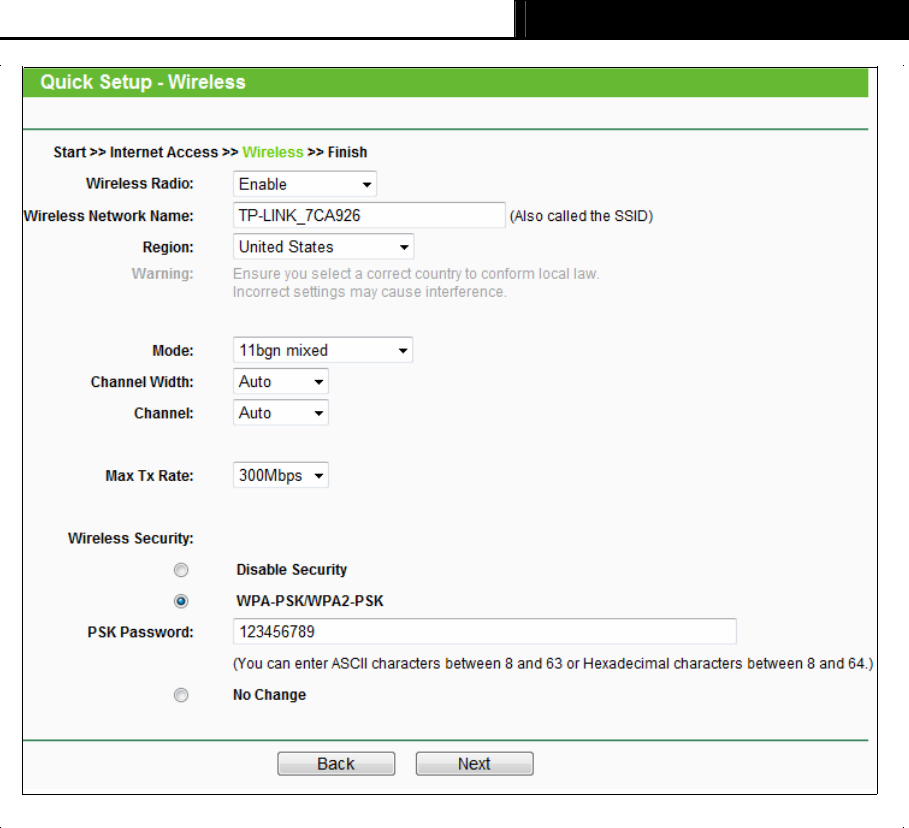Click the 'WPA-PSK/WPA2-PSK' label text
This screenshot has width=909, height=828.
click(310, 601)
